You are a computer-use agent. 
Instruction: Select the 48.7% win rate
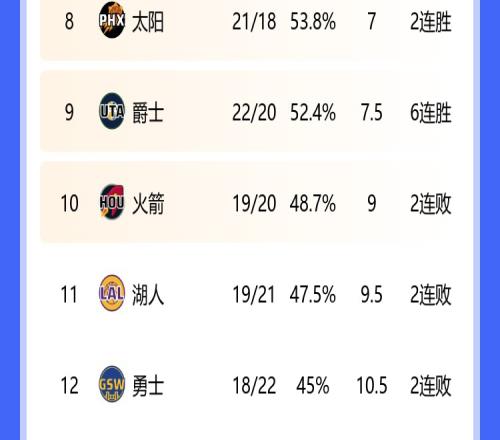313,203
